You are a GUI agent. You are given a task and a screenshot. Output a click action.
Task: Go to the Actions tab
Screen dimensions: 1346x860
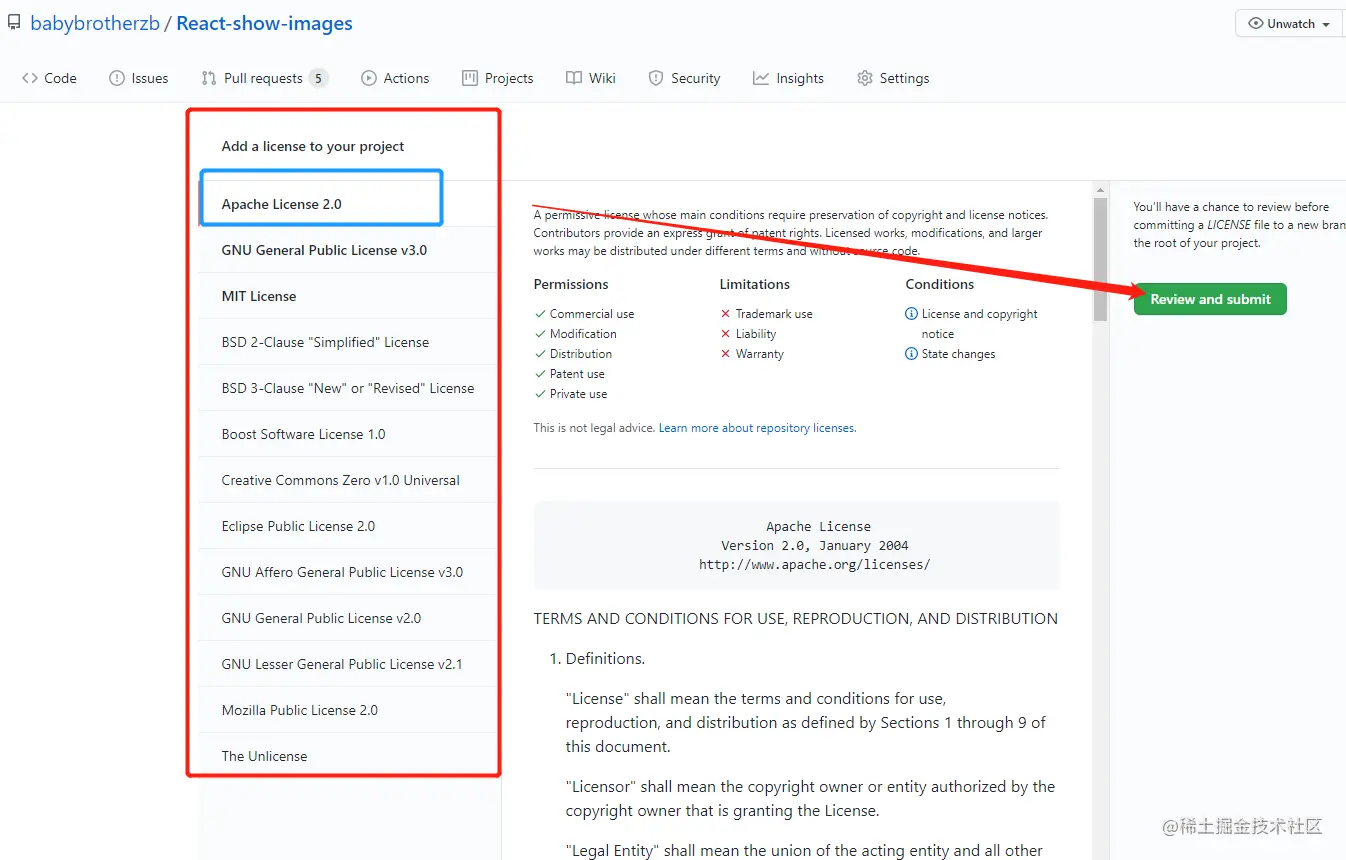(x=395, y=78)
